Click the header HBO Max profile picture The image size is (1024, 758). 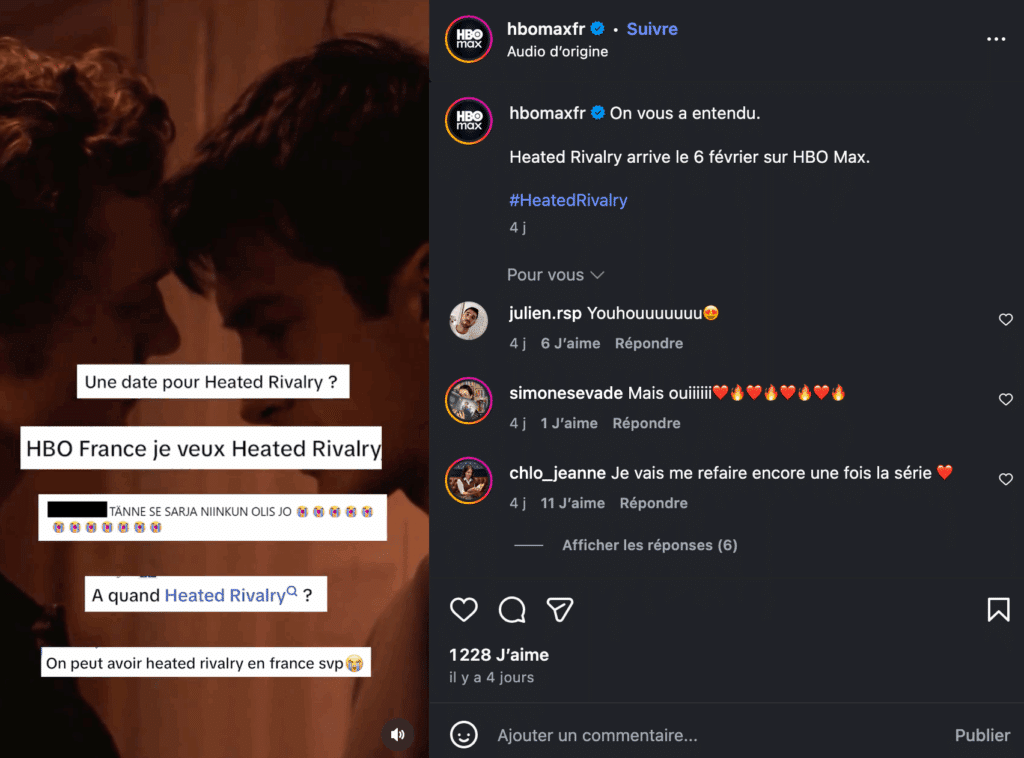(469, 39)
